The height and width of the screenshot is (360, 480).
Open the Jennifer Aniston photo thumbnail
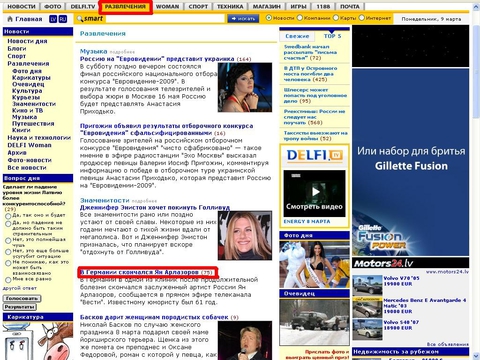tap(245, 235)
